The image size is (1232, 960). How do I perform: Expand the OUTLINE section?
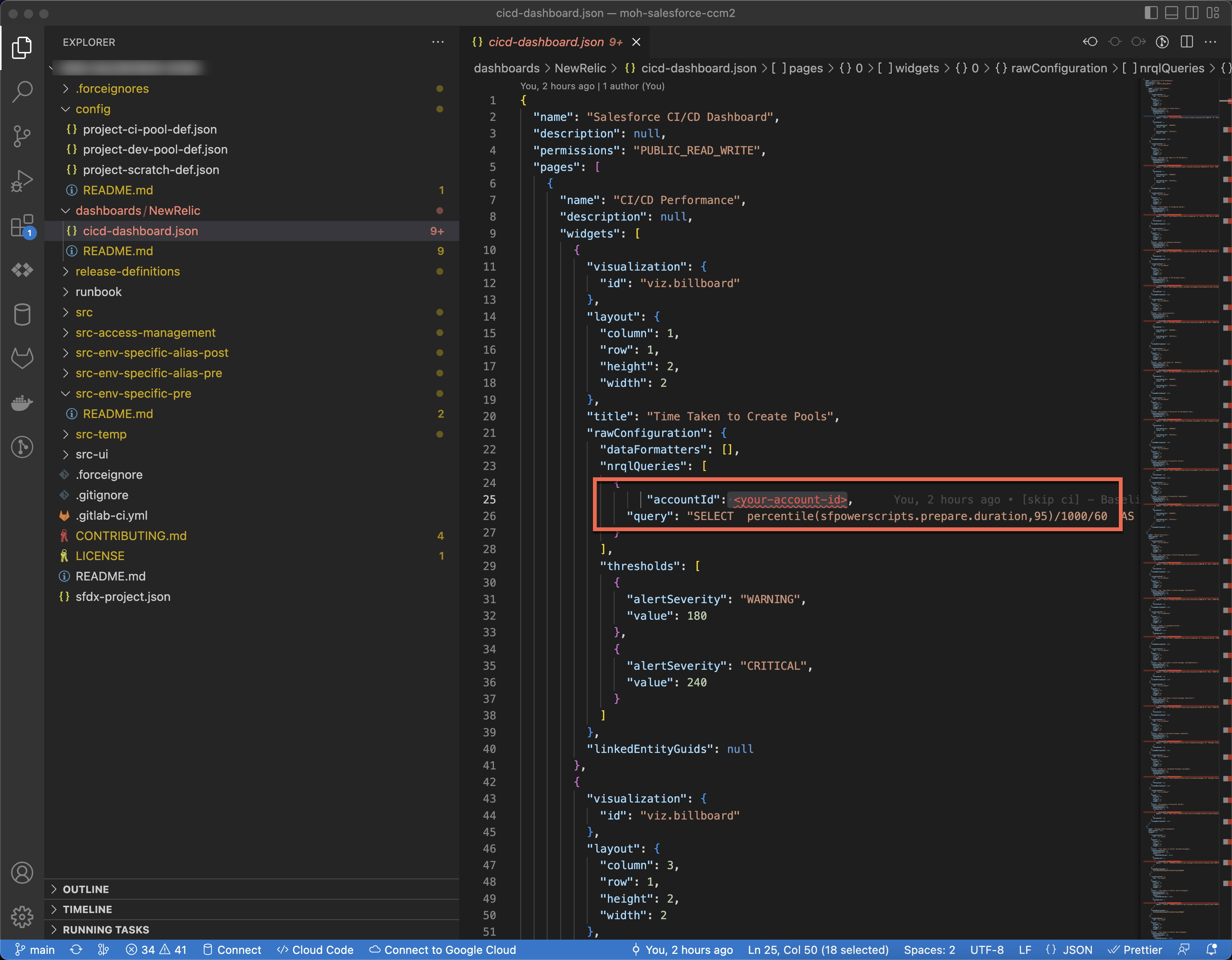(251, 890)
